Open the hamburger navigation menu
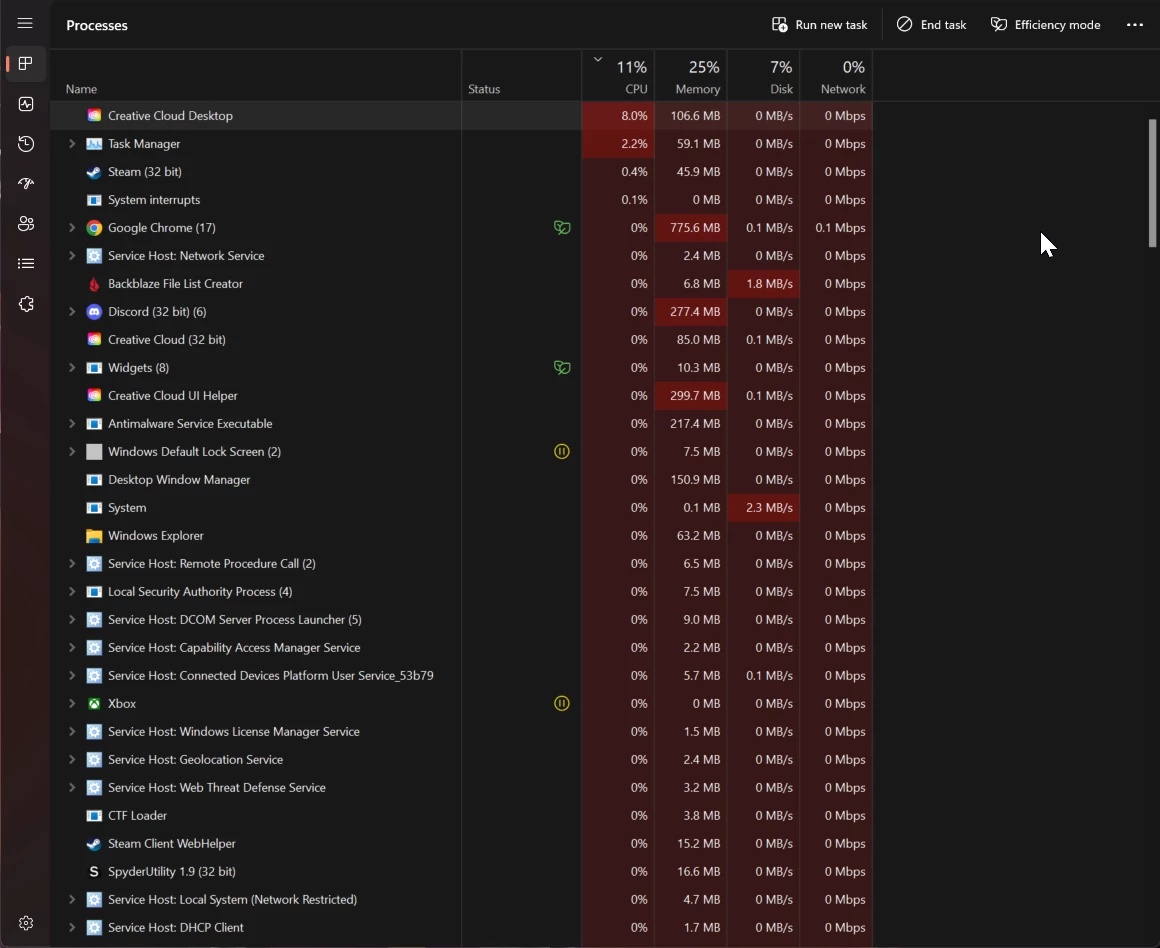This screenshot has height=948, width=1160. point(25,24)
